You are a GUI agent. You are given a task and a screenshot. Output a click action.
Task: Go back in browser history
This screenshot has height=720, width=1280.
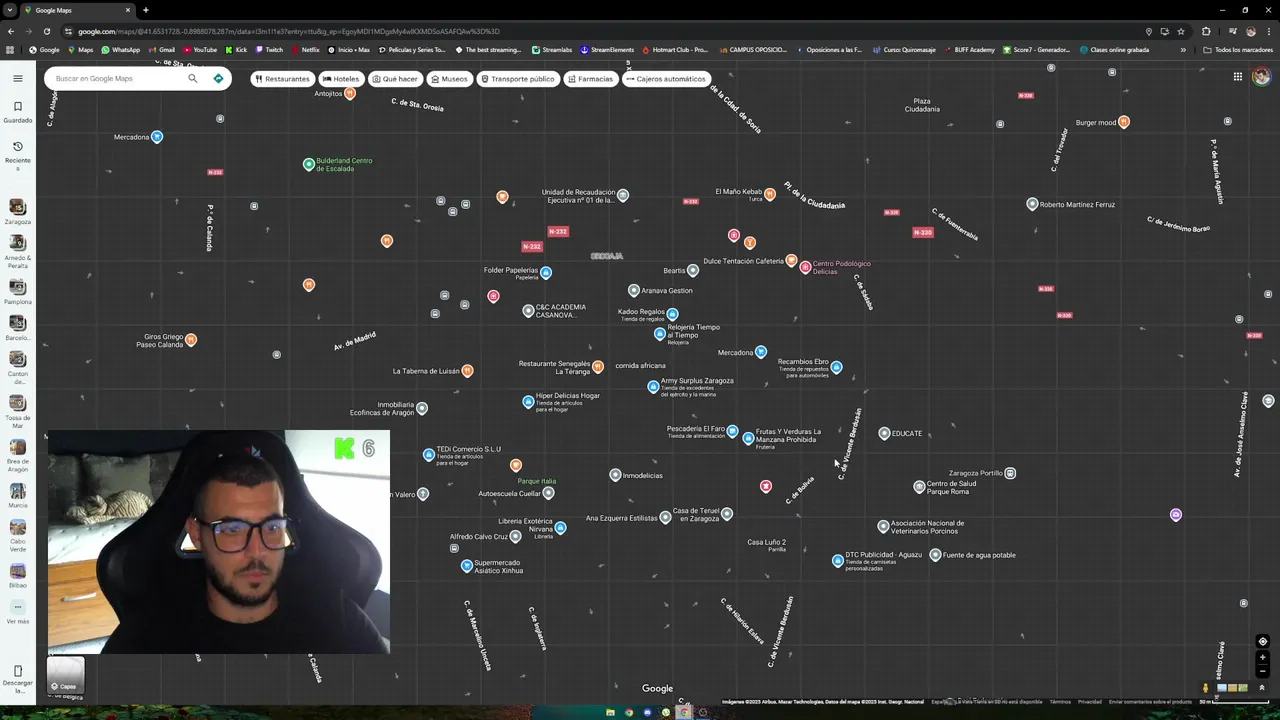point(10,31)
